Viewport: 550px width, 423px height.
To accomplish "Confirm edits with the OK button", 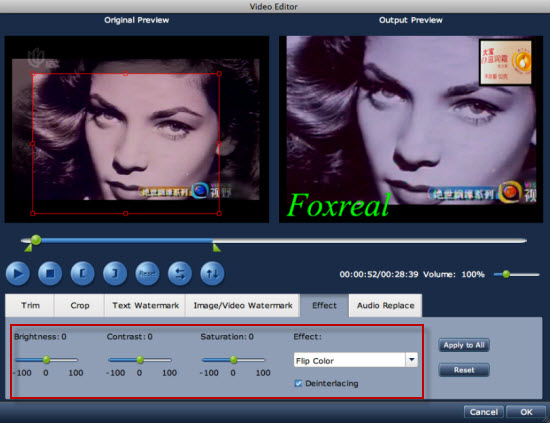I will [x=526, y=412].
